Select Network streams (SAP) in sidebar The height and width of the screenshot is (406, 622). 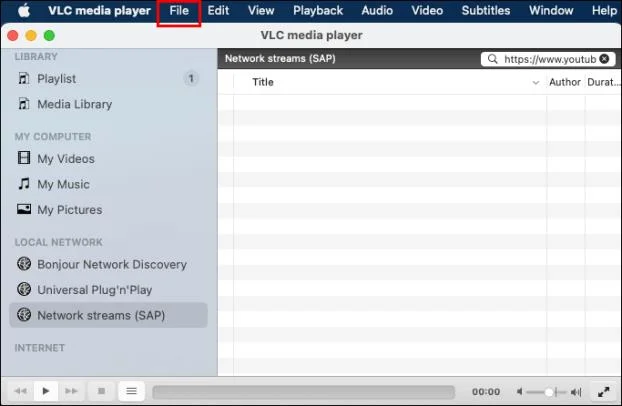click(x=108, y=315)
